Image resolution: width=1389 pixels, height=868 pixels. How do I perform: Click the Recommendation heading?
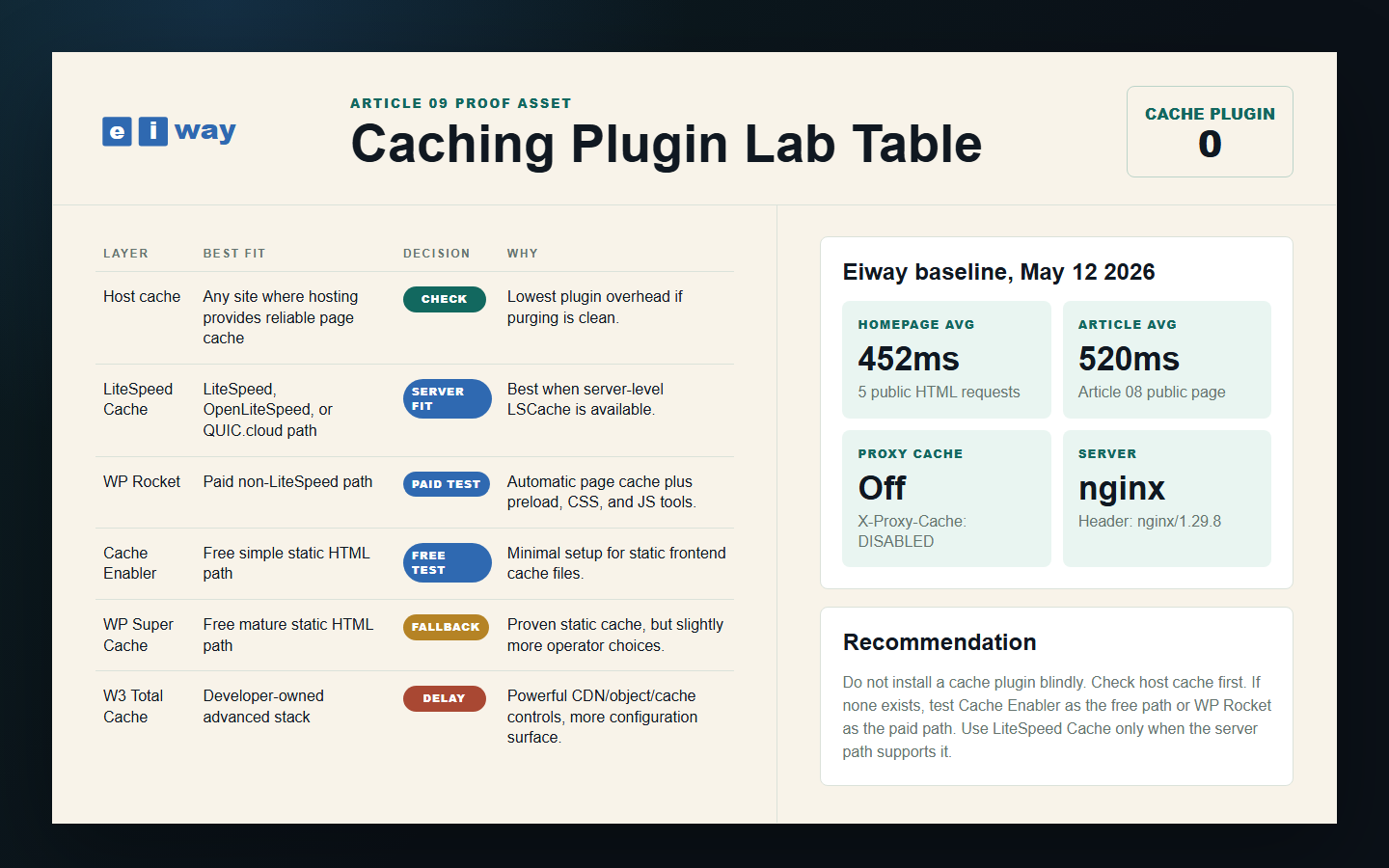click(940, 642)
